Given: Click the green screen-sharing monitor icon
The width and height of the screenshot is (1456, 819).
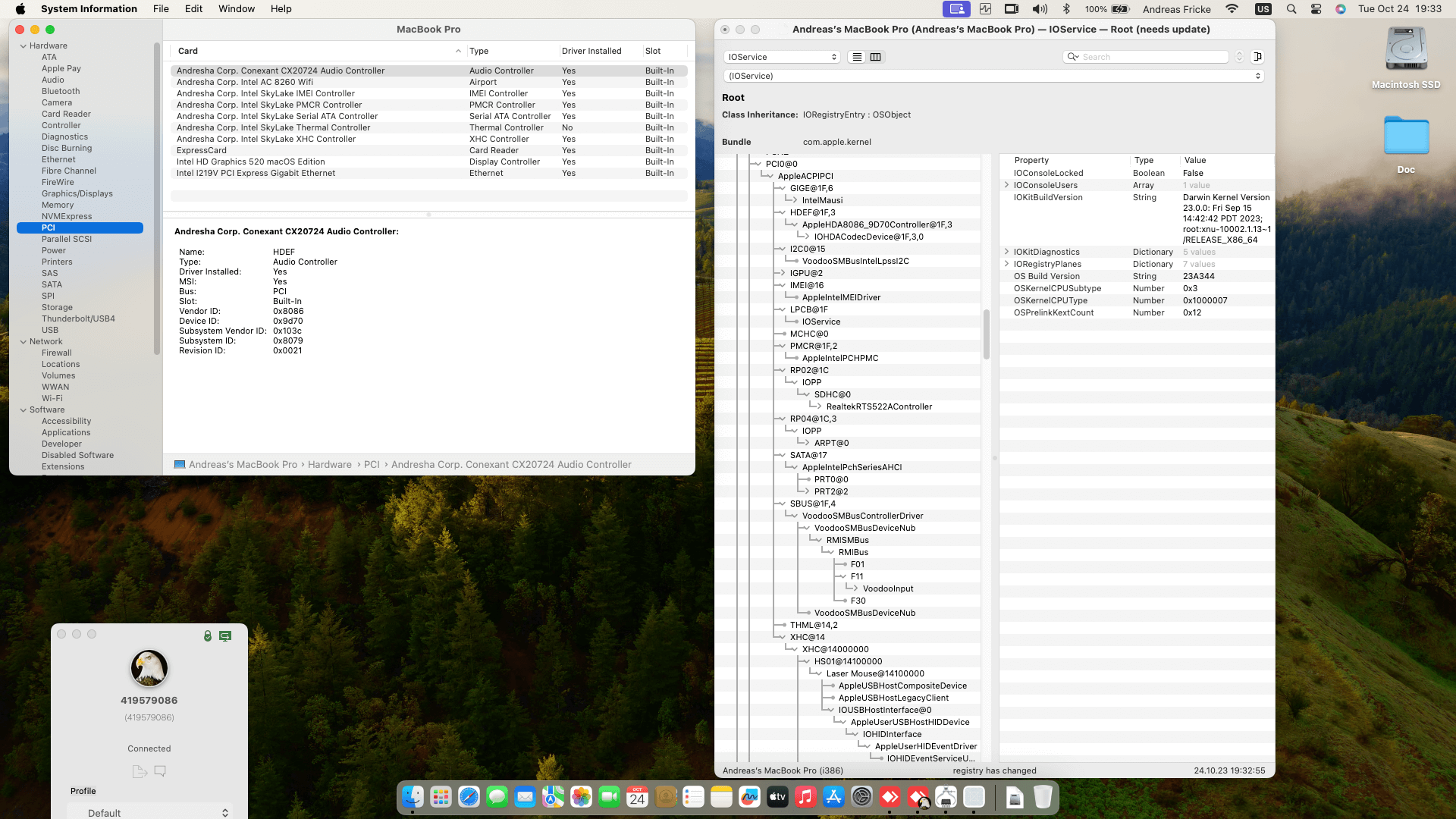Looking at the screenshot, I should 225,635.
